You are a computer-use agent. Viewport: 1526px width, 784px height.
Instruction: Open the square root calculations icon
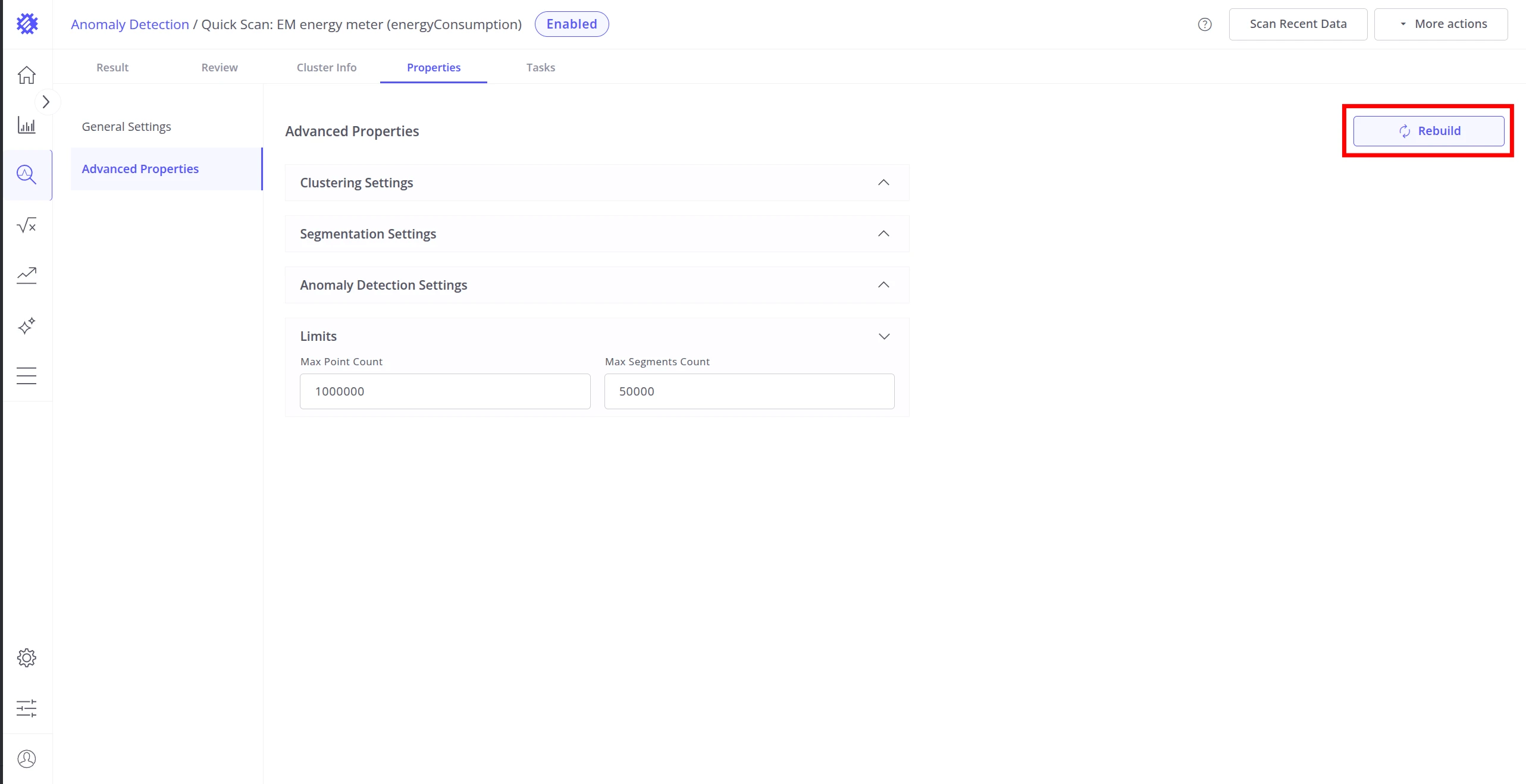click(27, 225)
